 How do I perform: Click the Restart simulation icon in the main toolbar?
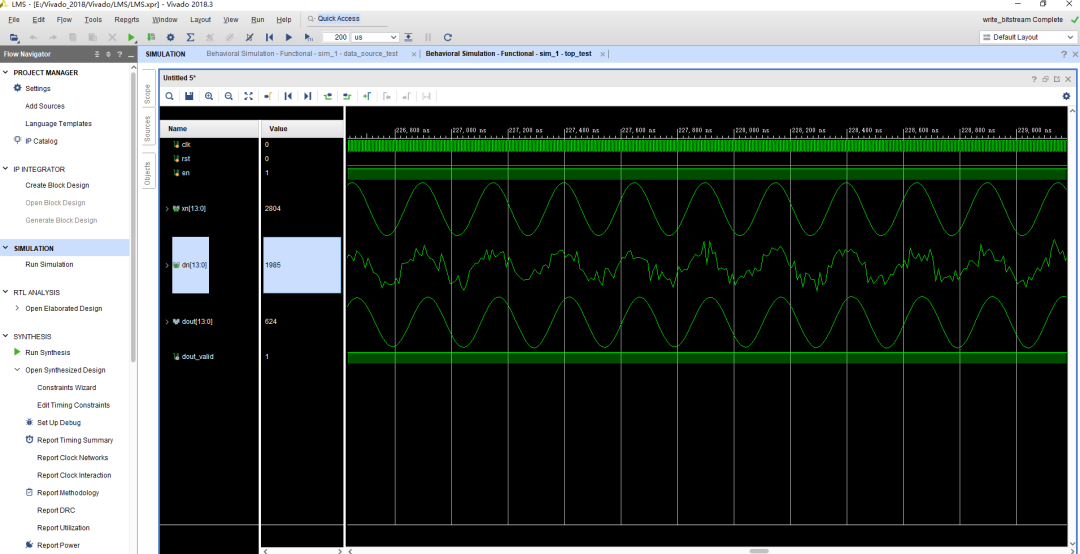pyautogui.click(x=270, y=37)
